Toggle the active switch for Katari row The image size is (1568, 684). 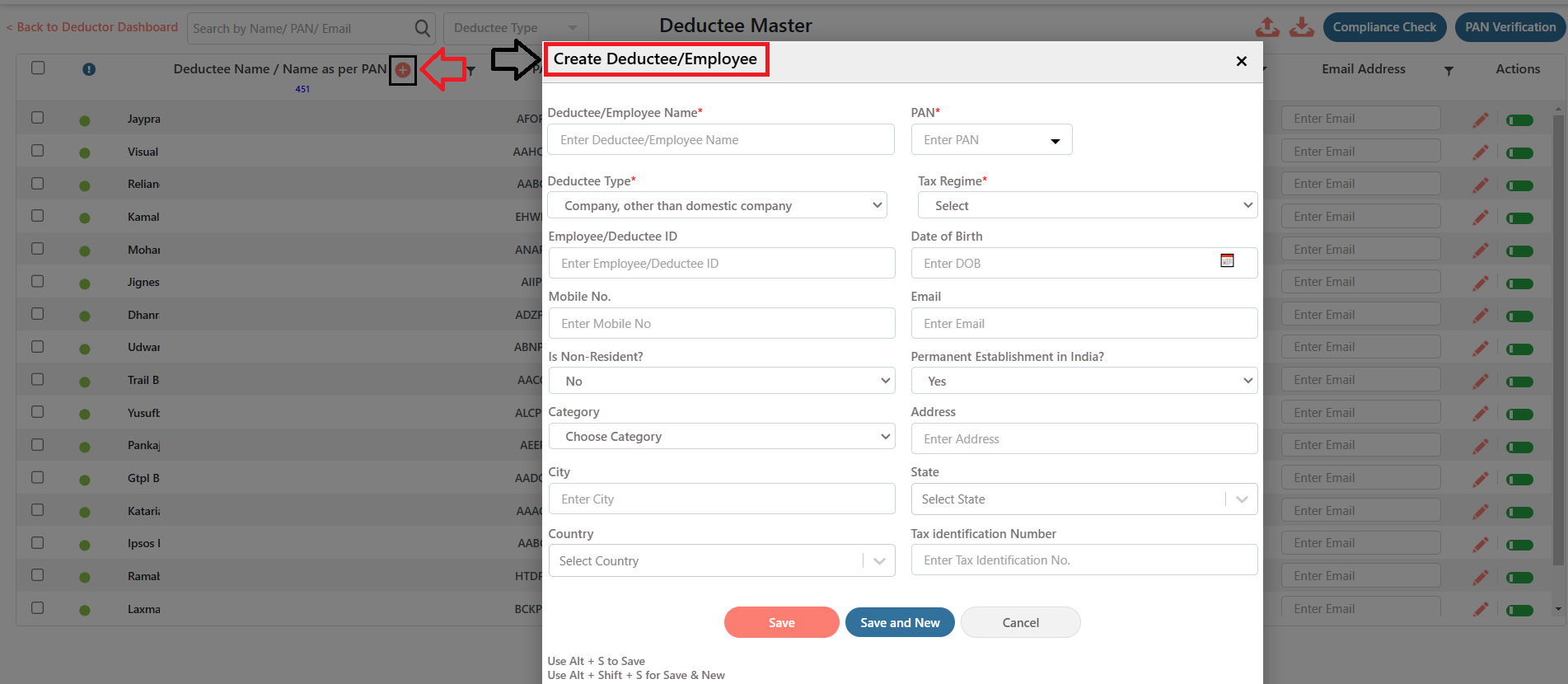1519,513
